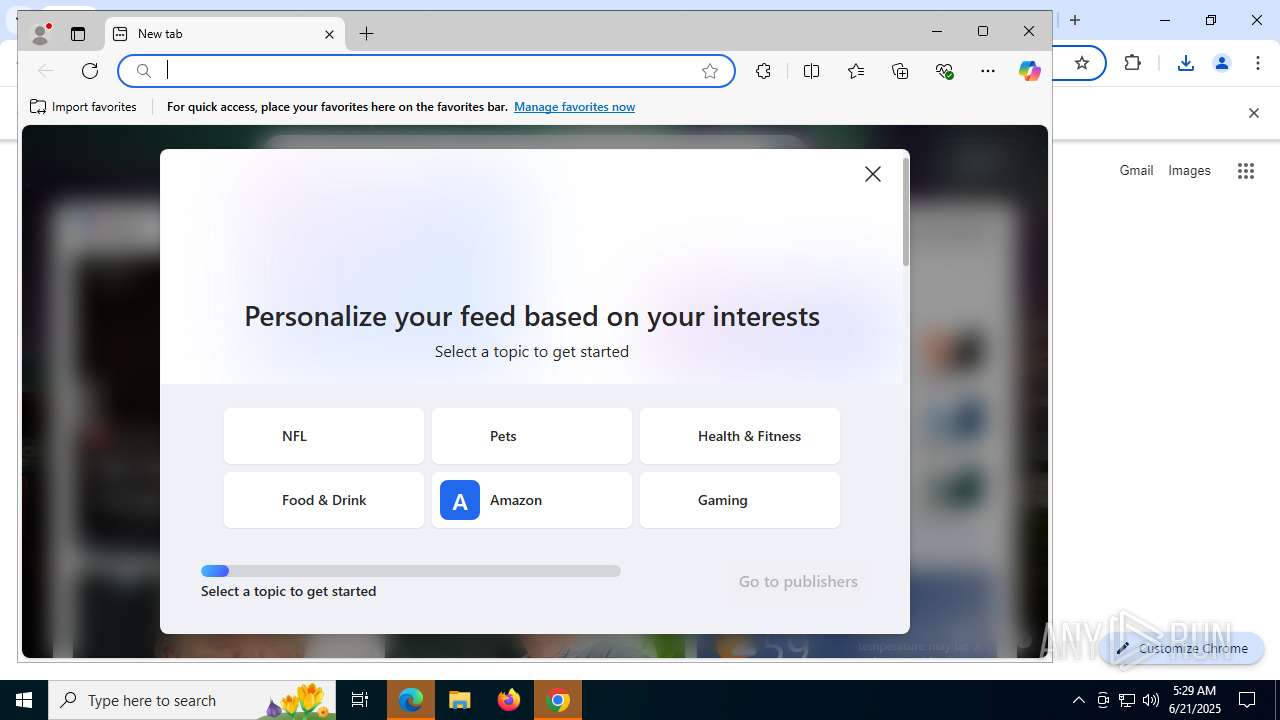
Task: Click the Customize Chrome button
Action: pyautogui.click(x=1182, y=648)
